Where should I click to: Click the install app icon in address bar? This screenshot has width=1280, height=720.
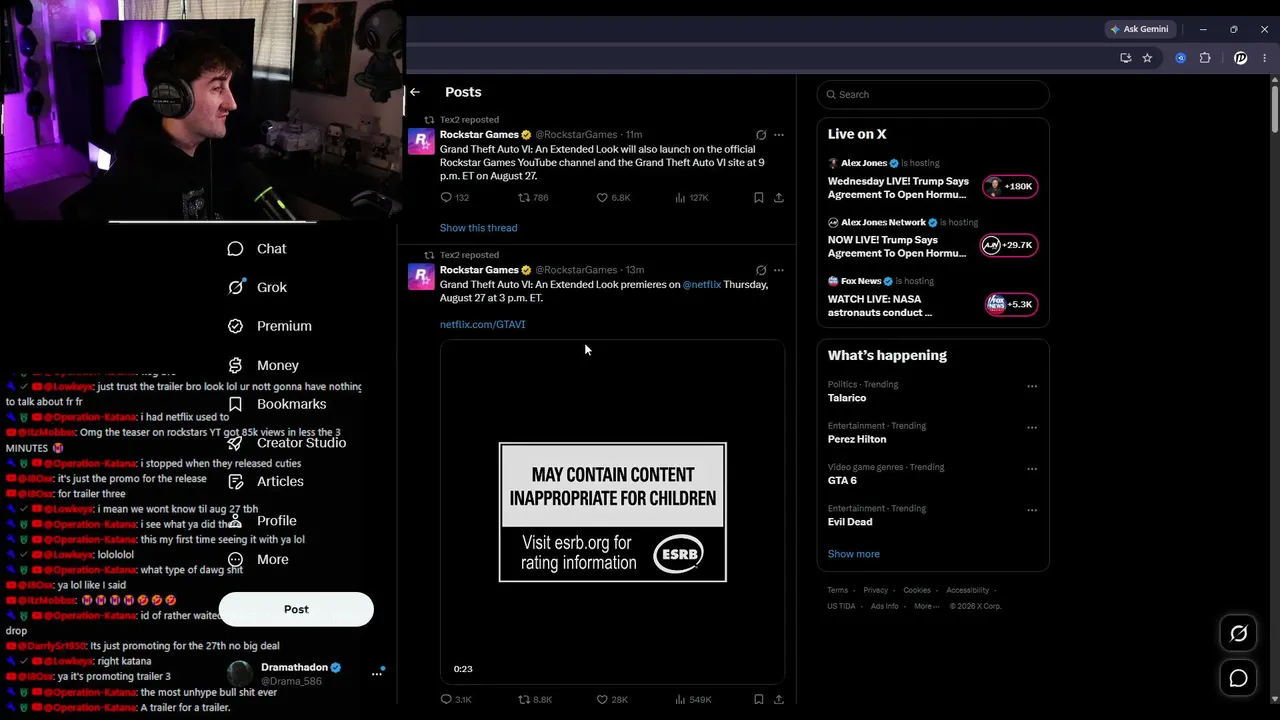(x=1126, y=58)
